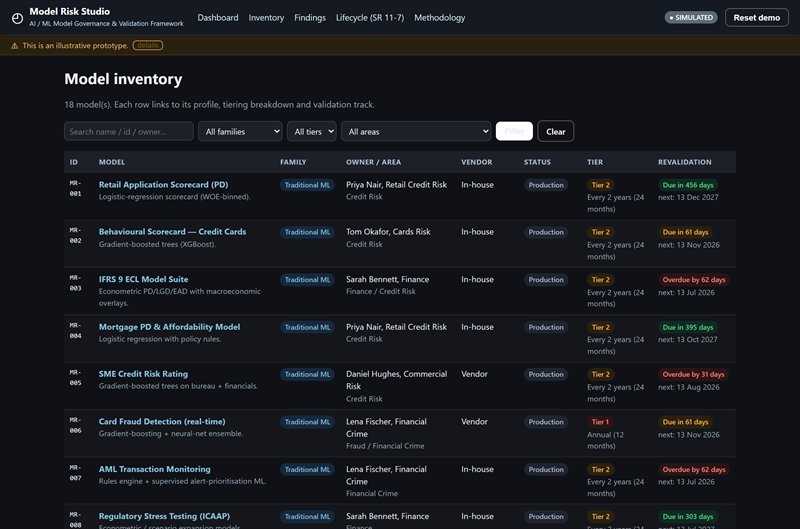The height and width of the screenshot is (529, 800).
Task: Open the prototype banner details pill
Action: tap(148, 45)
